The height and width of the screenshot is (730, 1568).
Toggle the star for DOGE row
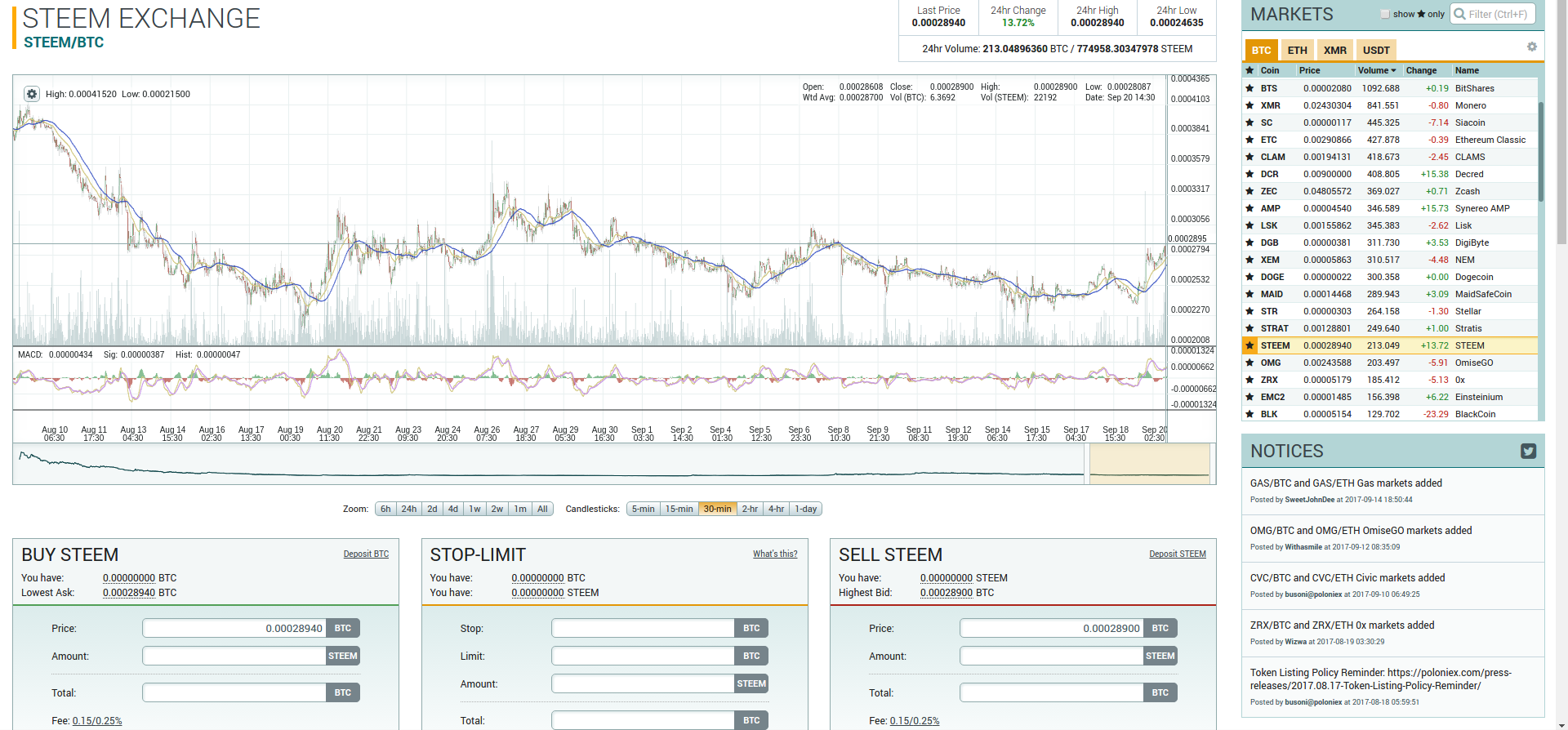pyautogui.click(x=1249, y=277)
